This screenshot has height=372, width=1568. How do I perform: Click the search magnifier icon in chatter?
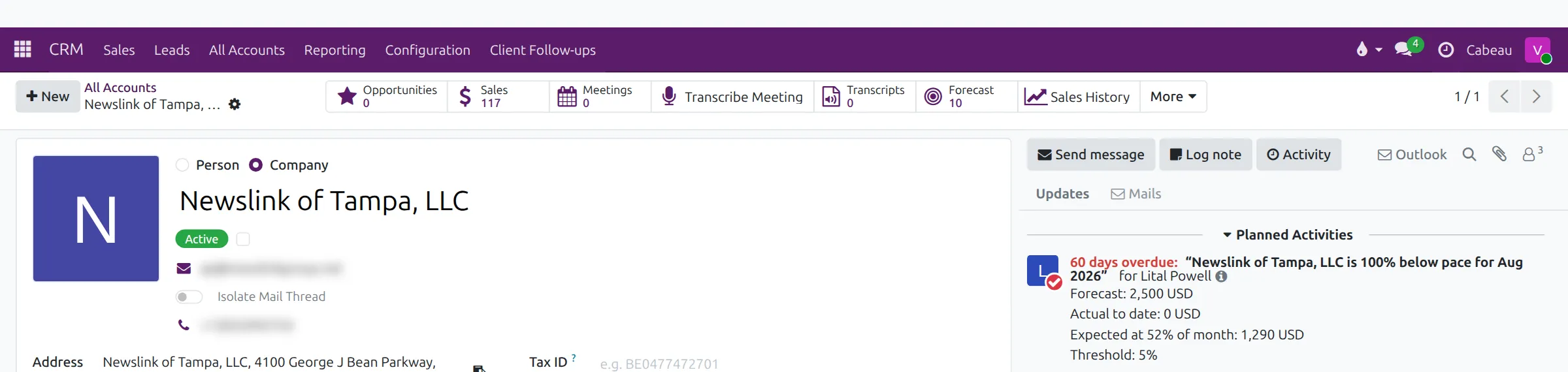(1469, 155)
